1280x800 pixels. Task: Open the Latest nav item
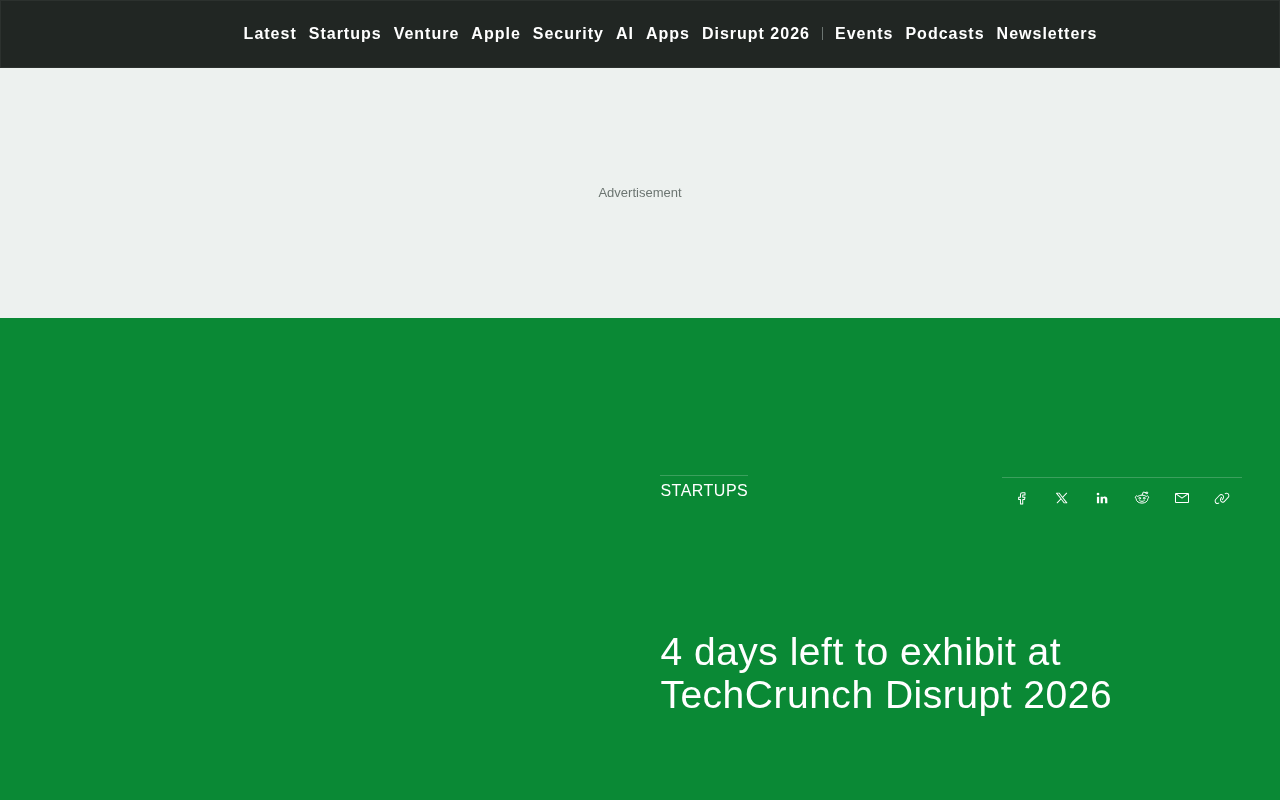(x=270, y=34)
